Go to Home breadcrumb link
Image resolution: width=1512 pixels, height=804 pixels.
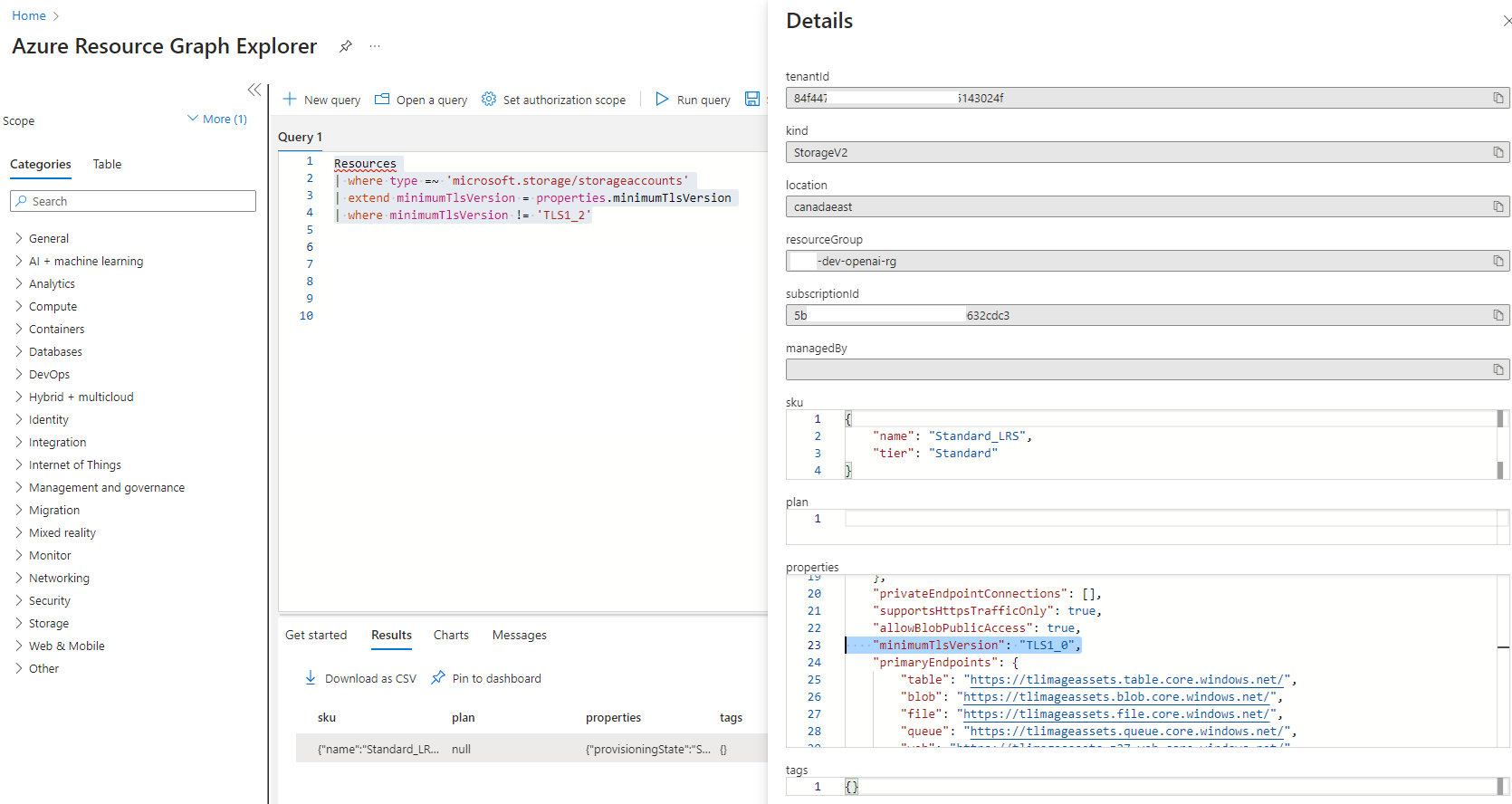29,15
